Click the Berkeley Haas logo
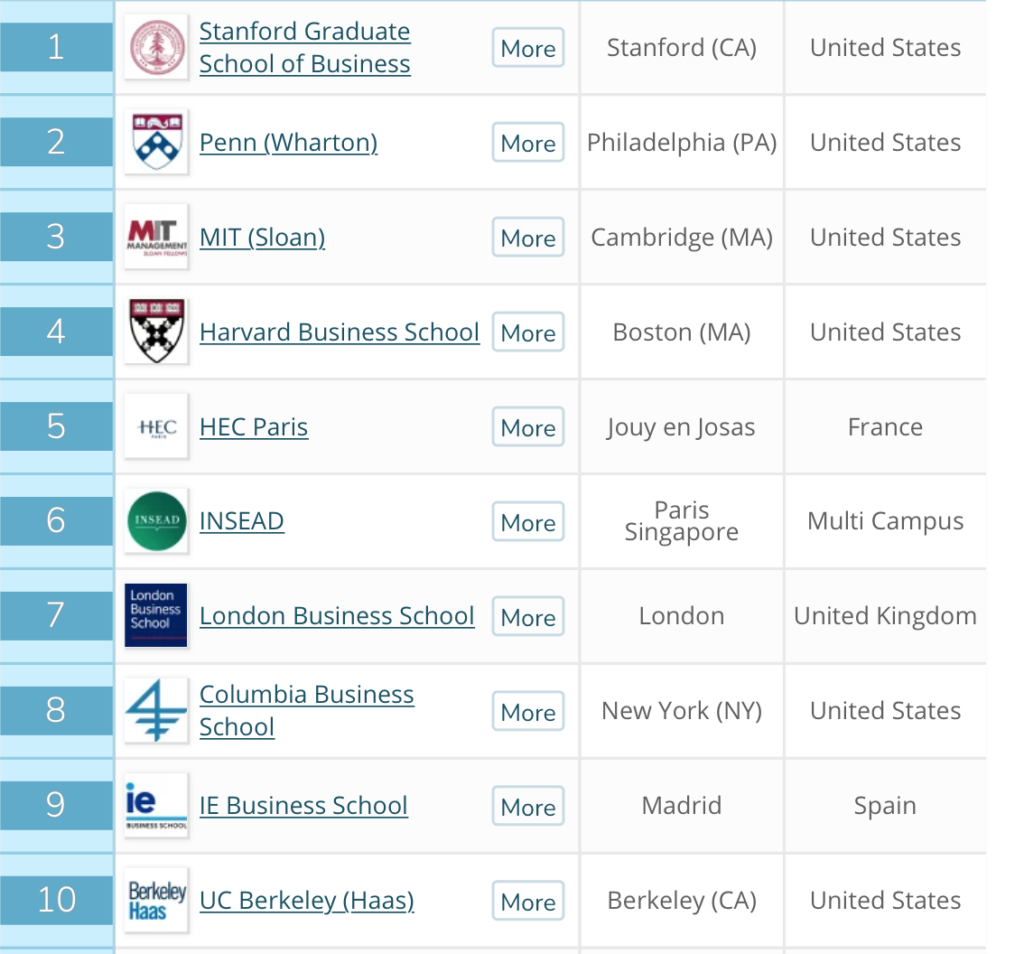1024x954 pixels. [x=156, y=900]
